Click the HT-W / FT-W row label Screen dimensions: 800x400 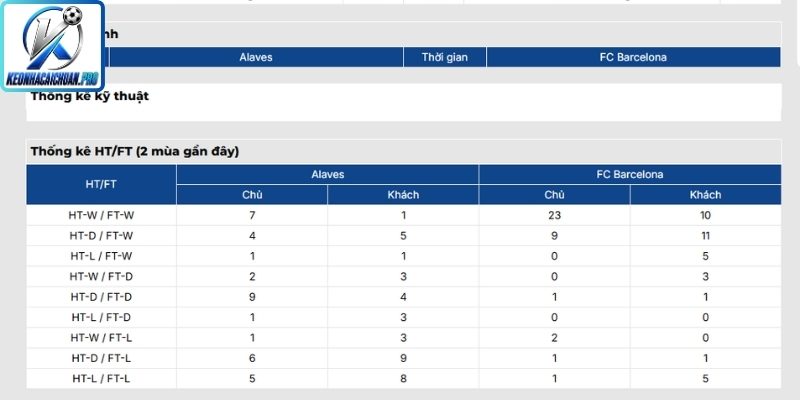[x=101, y=215]
